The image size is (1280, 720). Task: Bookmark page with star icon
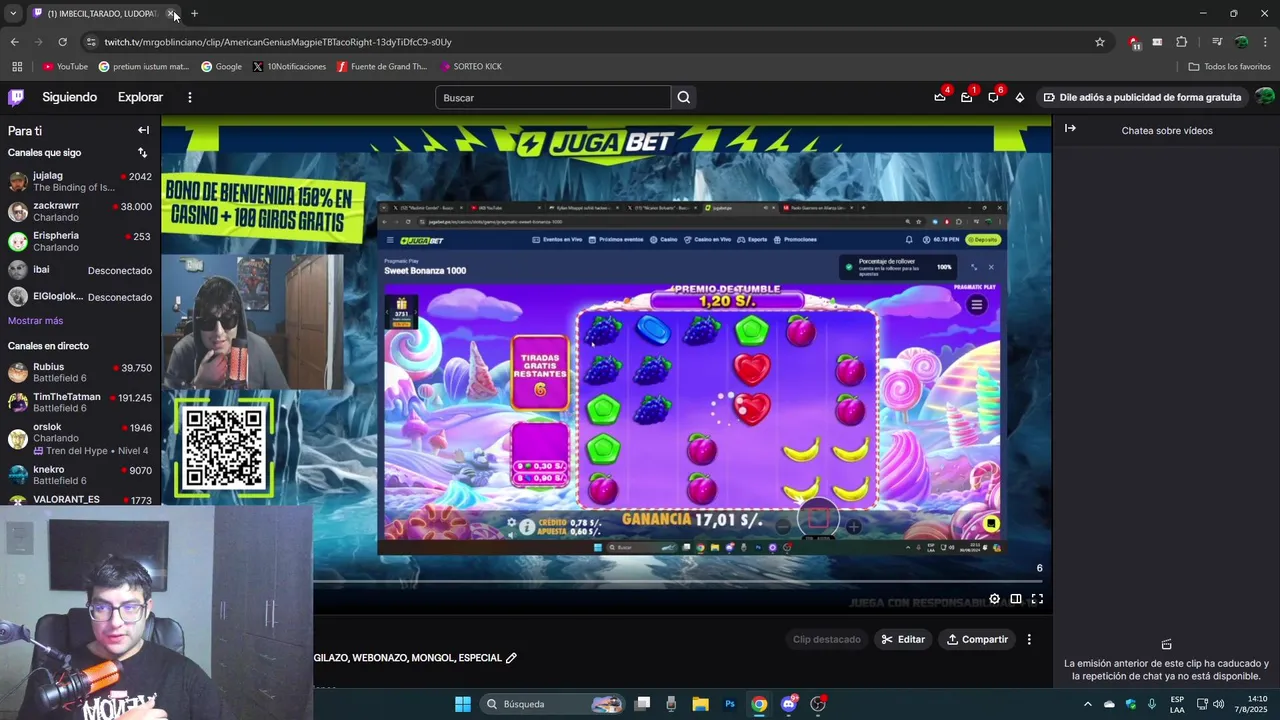(1100, 42)
